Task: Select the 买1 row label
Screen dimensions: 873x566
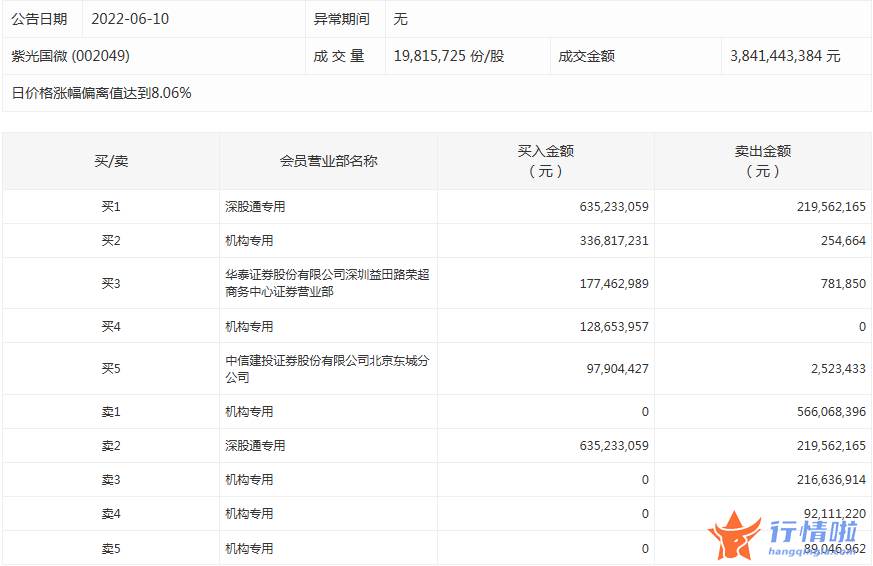Action: [x=111, y=206]
